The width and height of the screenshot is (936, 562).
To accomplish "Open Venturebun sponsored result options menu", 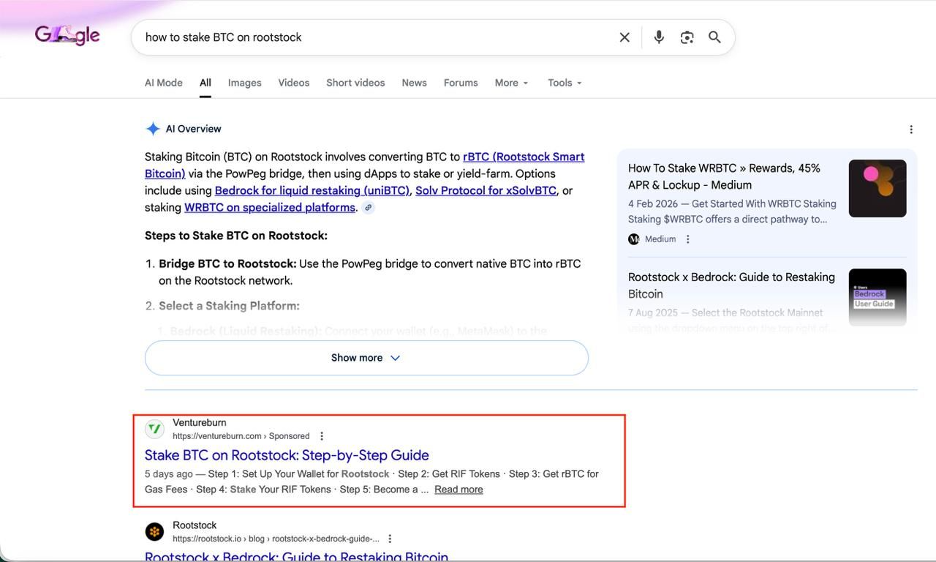I will click(322, 436).
